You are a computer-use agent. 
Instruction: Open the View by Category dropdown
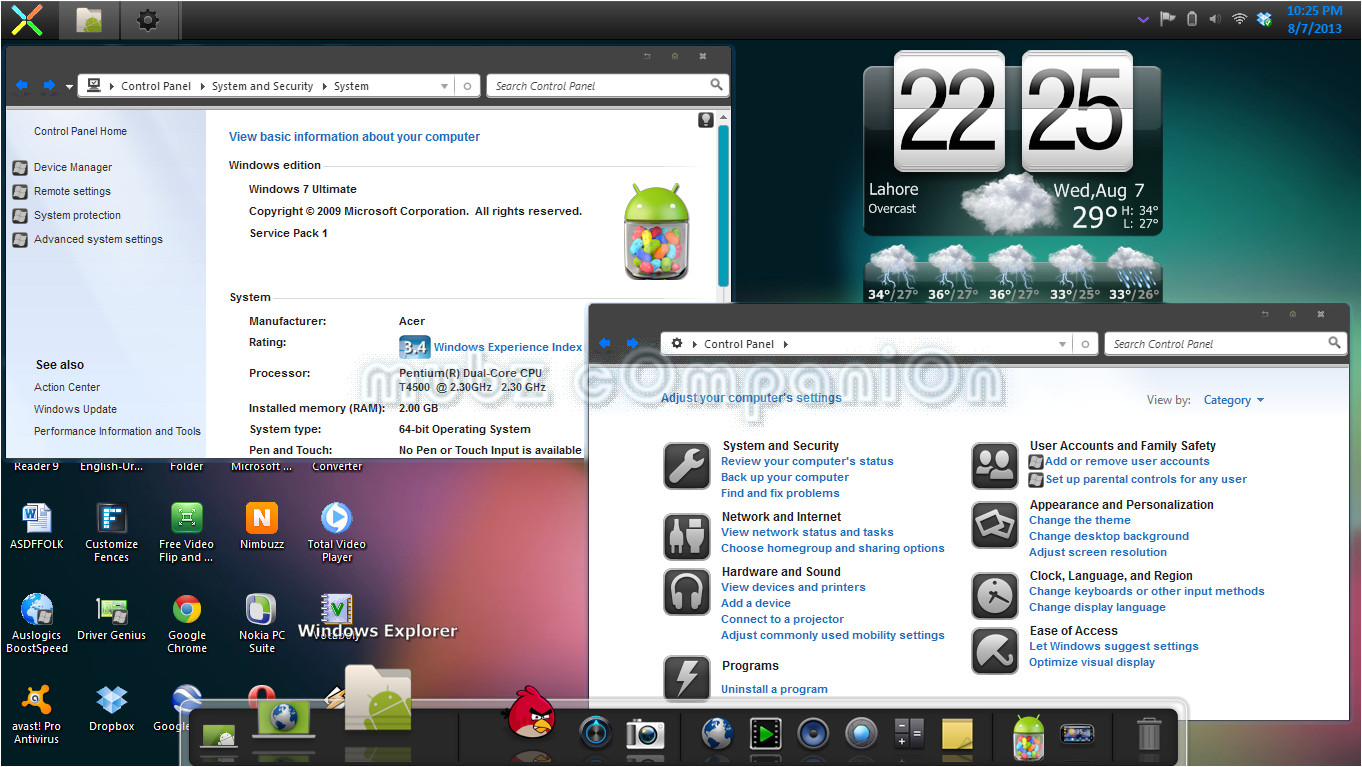(x=1234, y=400)
